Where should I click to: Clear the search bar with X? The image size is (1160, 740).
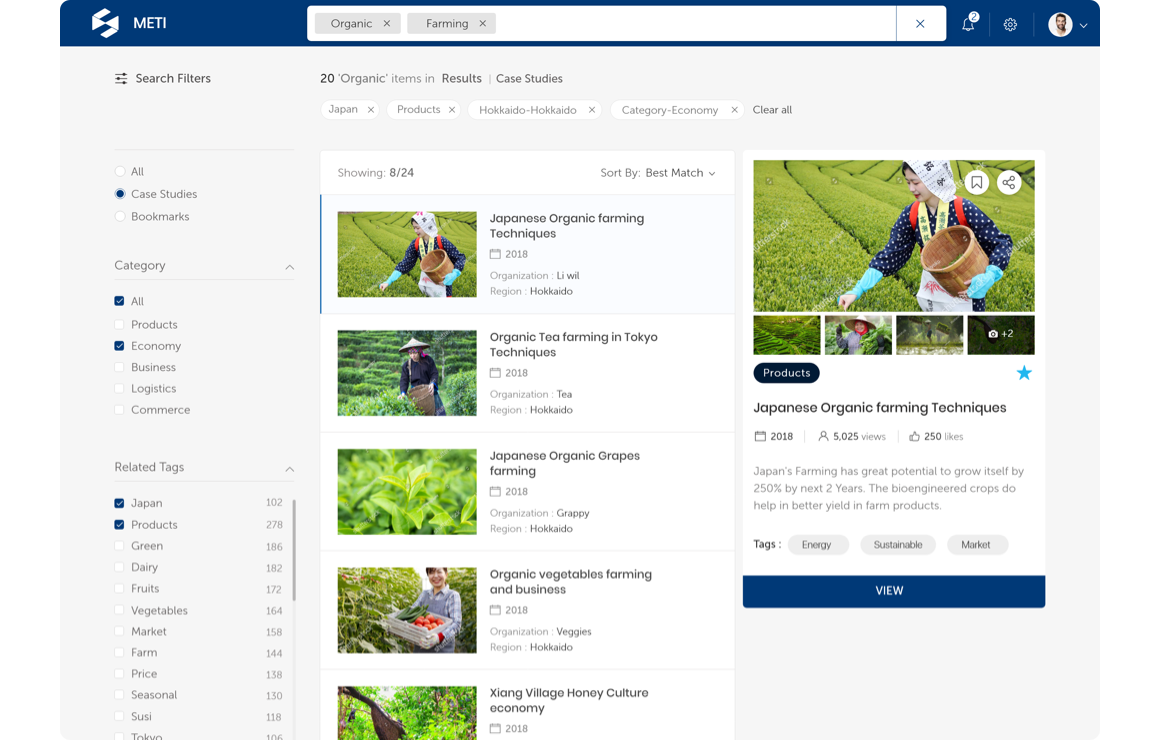pos(920,24)
